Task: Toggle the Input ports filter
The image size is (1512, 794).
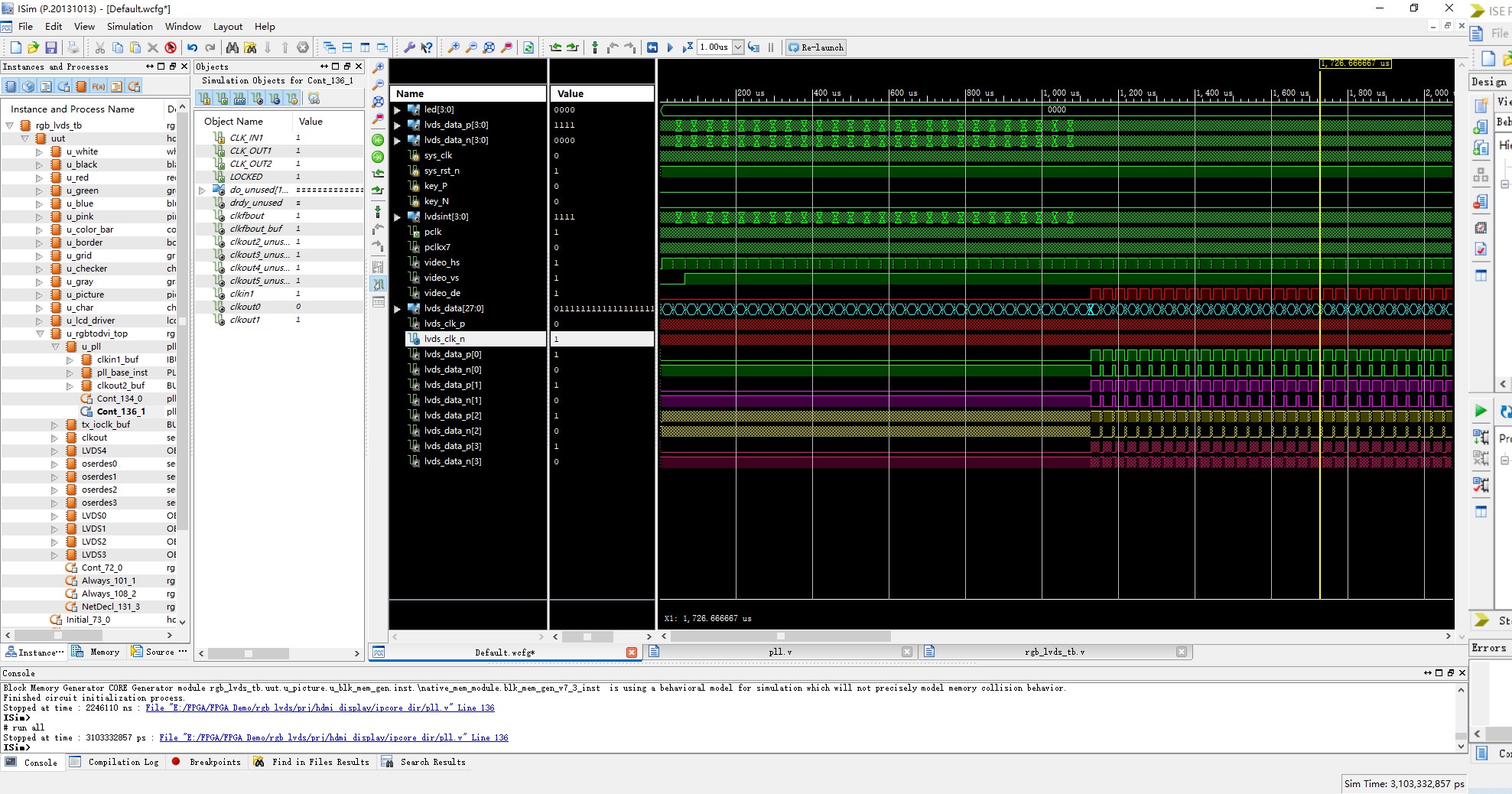Action: click(206, 99)
